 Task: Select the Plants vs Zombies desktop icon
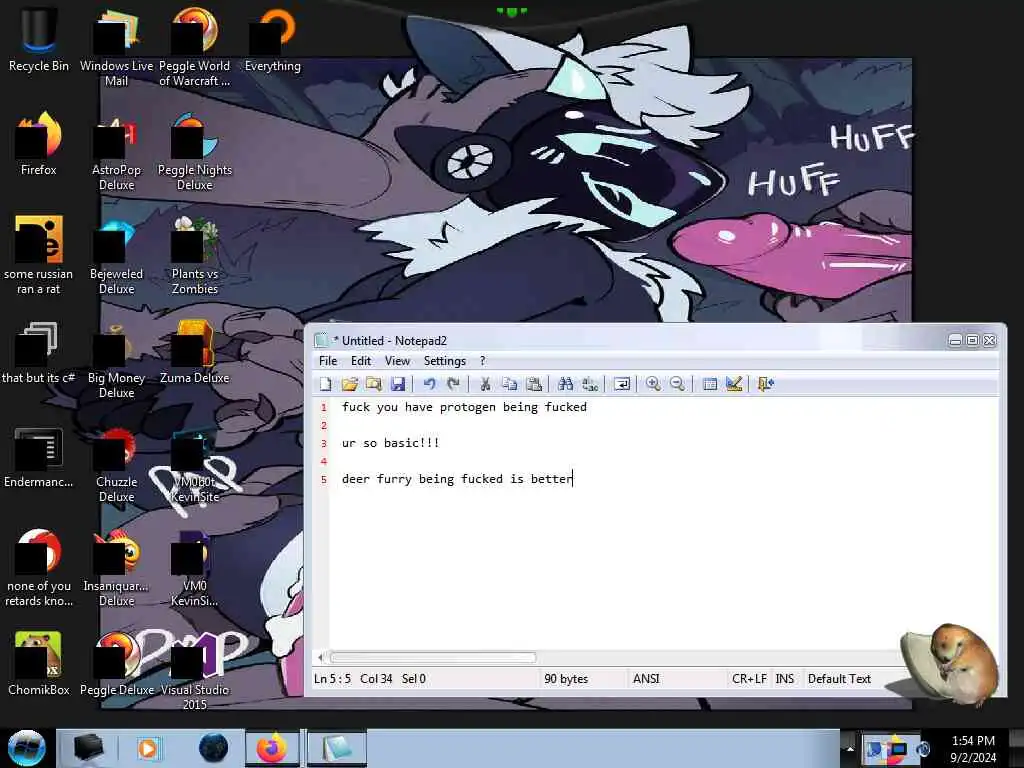195,255
